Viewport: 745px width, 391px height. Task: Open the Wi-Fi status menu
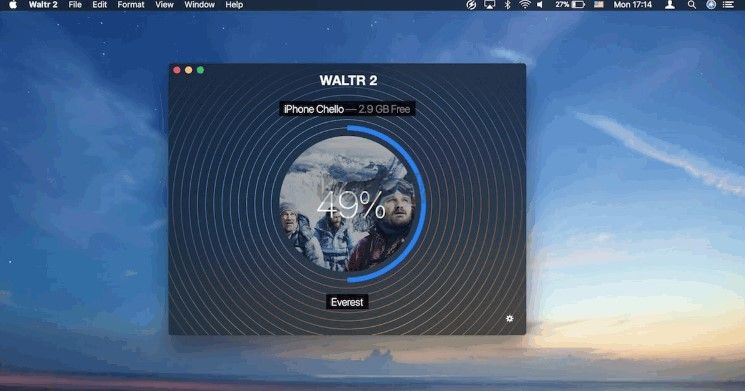(x=525, y=5)
